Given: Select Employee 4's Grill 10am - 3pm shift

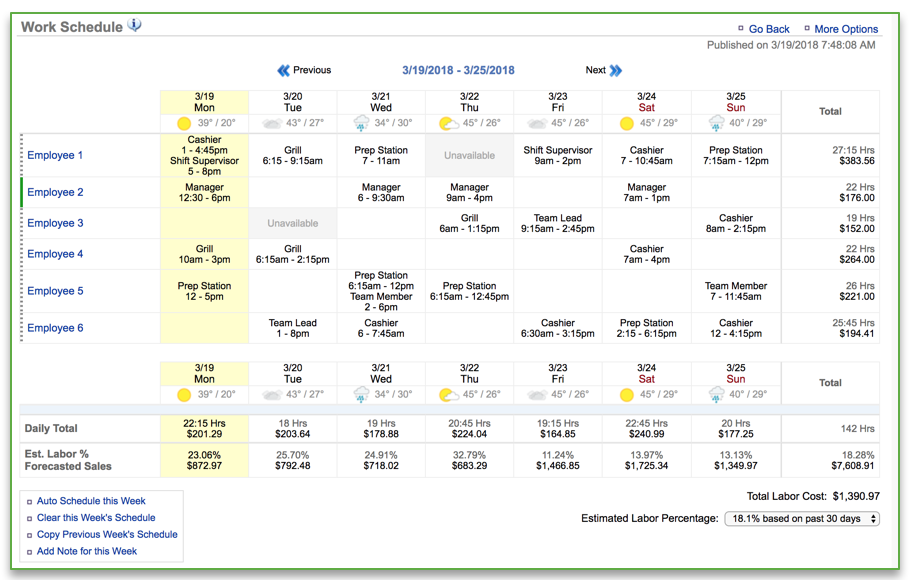Looking at the screenshot, I should point(204,254).
